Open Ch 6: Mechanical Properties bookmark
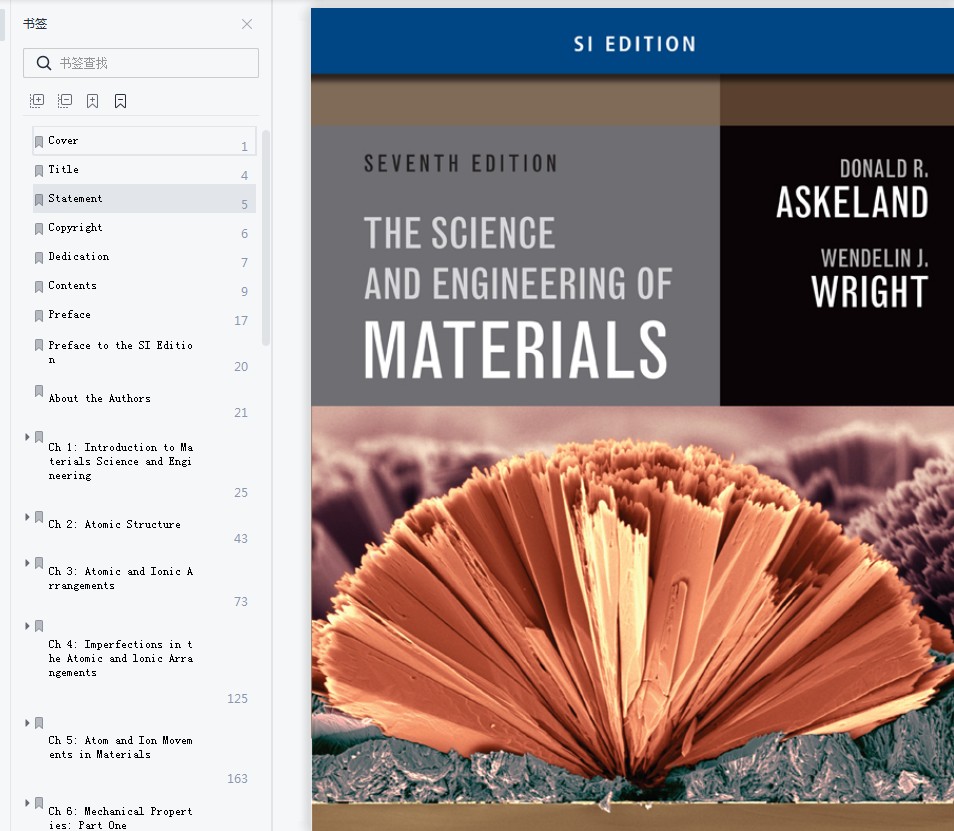 [x=120, y=818]
